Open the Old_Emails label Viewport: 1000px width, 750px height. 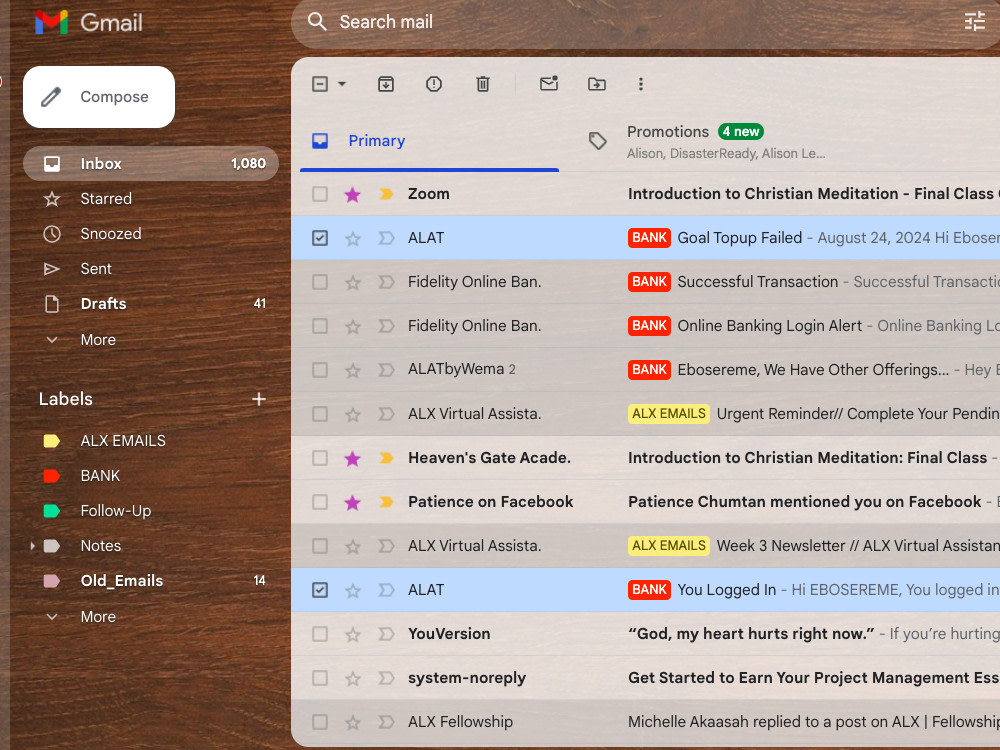coord(151,581)
